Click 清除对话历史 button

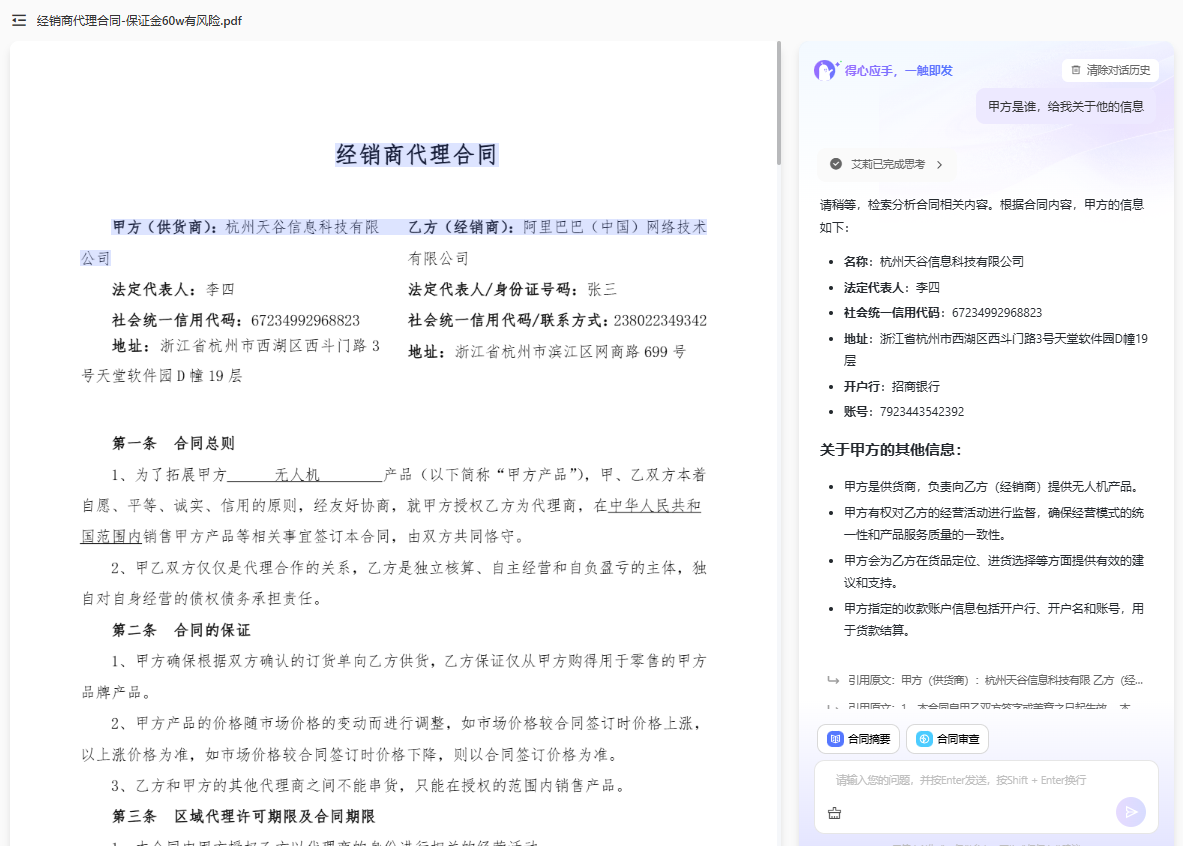(1111, 70)
